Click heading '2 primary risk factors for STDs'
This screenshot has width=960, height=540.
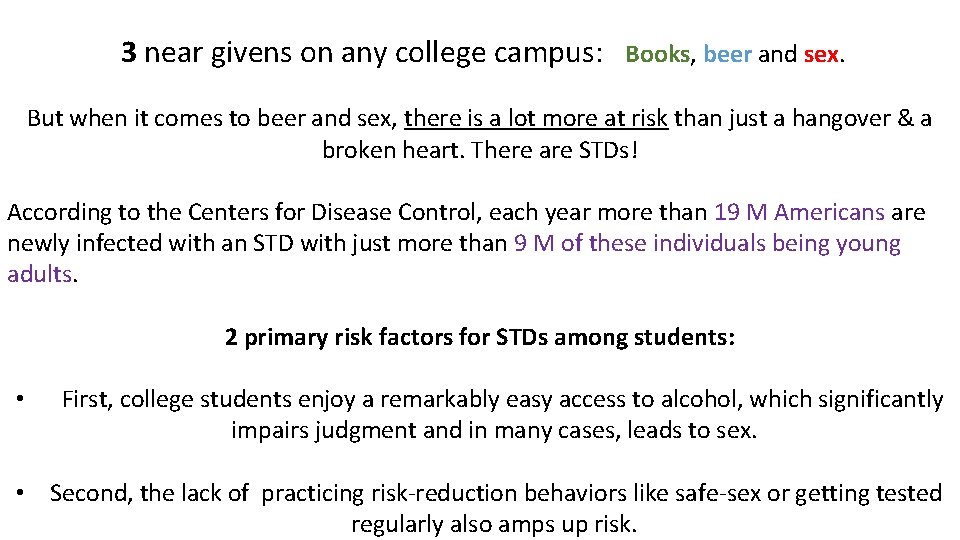click(x=386, y=337)
